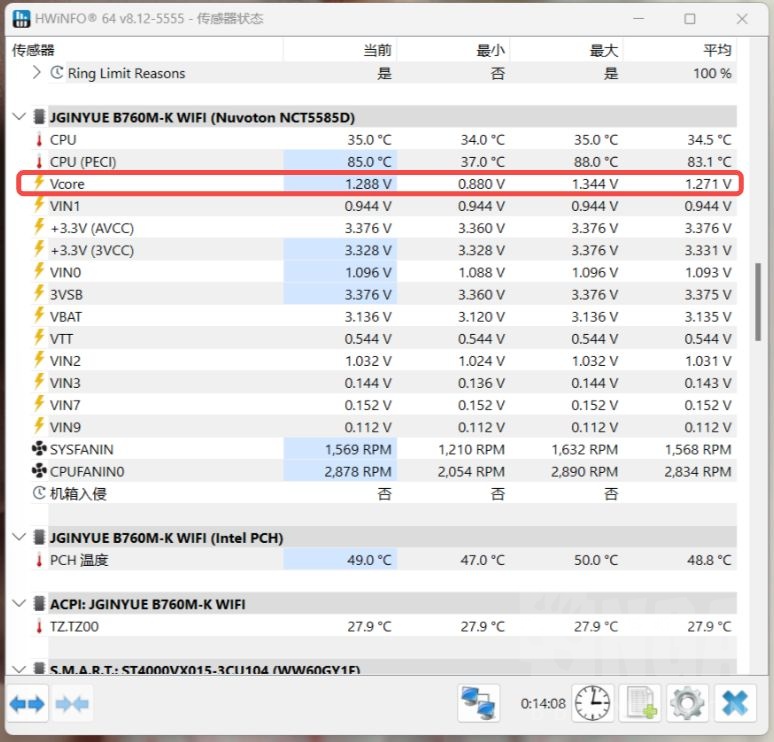Start logging with the document-plus icon
The width and height of the screenshot is (774, 742).
(640, 704)
